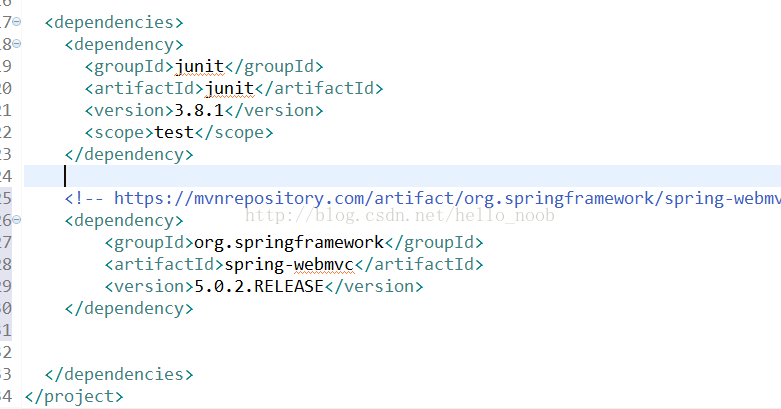Viewport: 781px width, 409px height.
Task: Collapse the dependencies element fold marker
Action: (16, 21)
